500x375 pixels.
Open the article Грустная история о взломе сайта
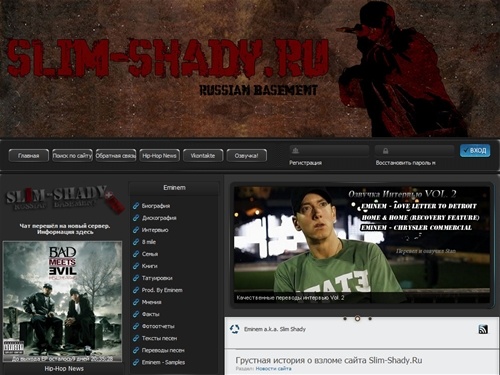click(x=329, y=360)
